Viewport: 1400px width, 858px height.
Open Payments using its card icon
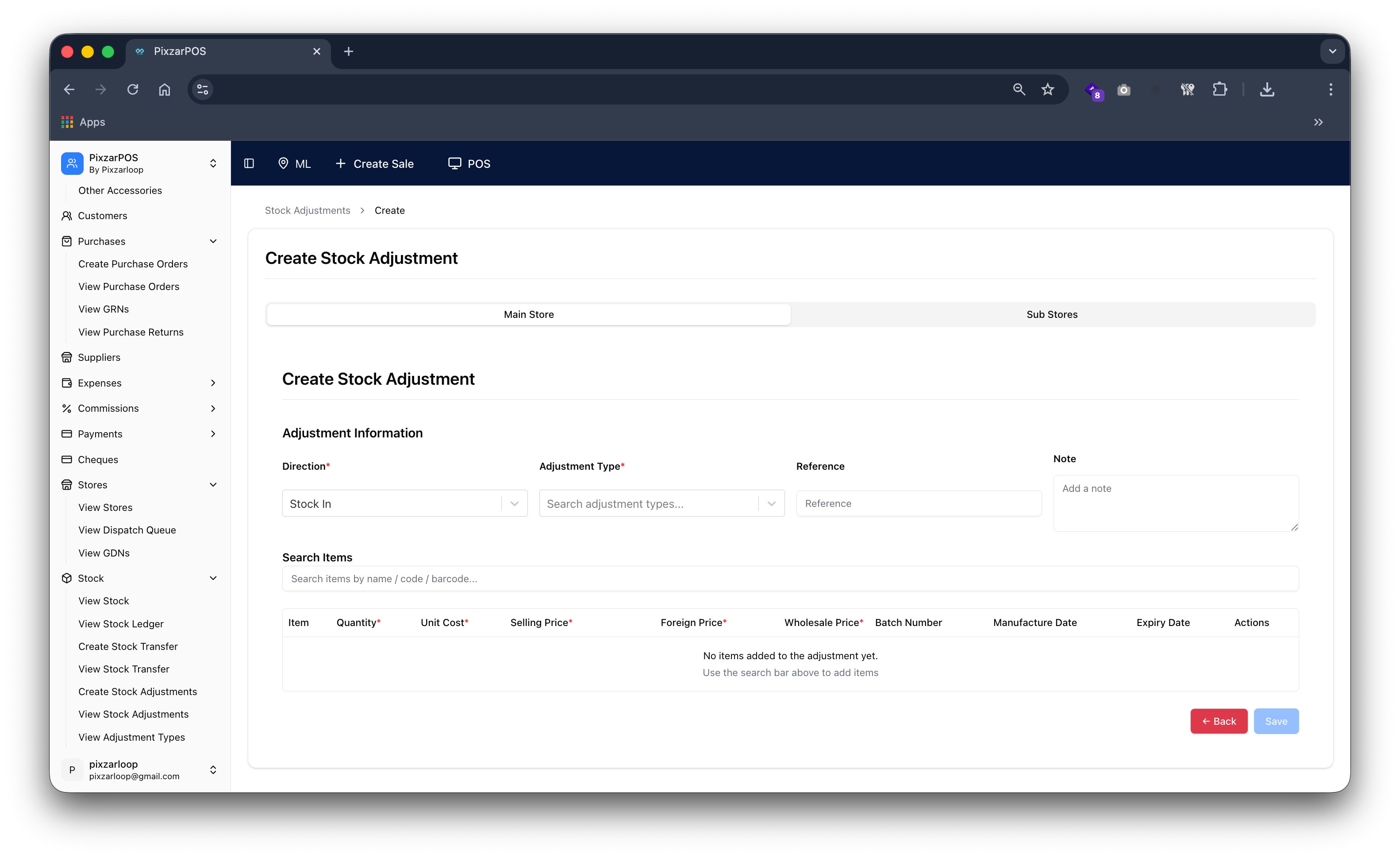click(x=66, y=434)
